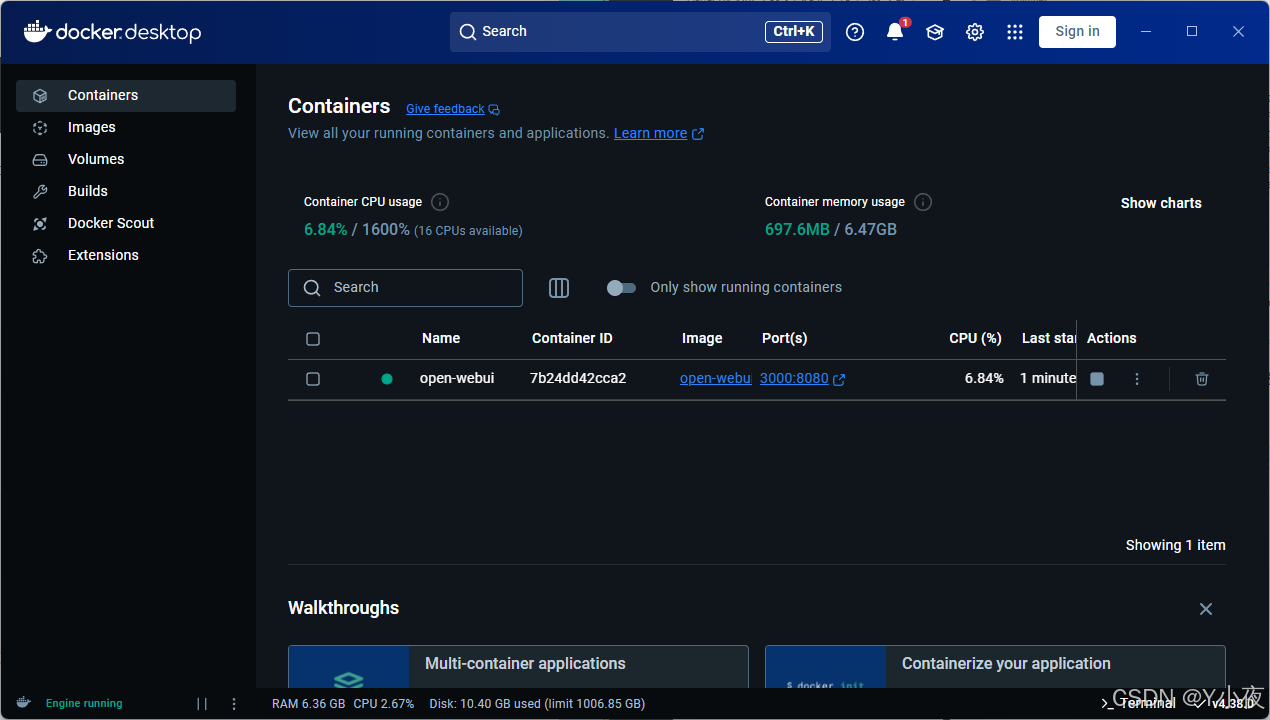Screen dimensions: 1270x720
Task: Open Terminal from the status bar
Action: pos(1139,703)
